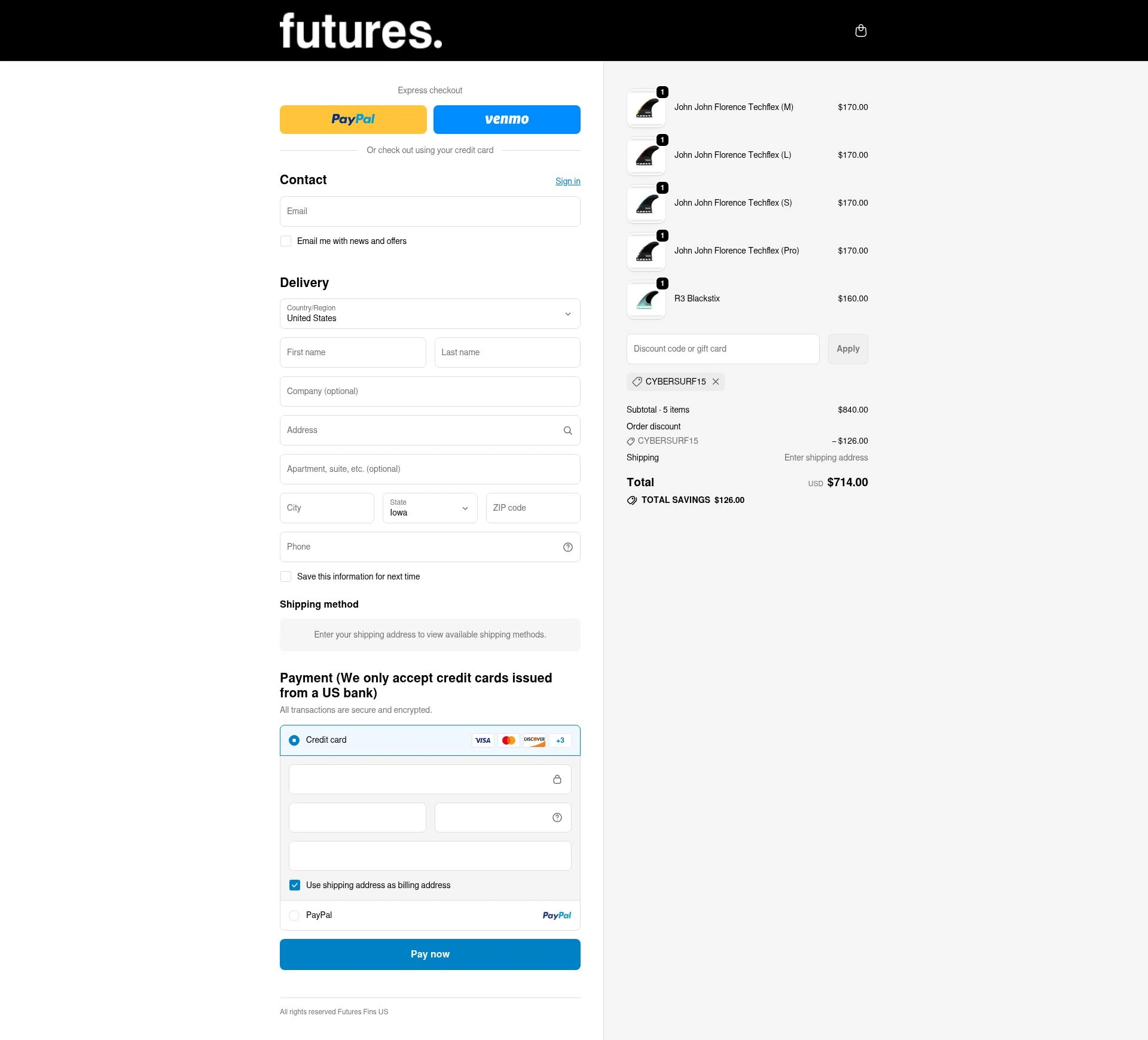Check out with the Venmo express button
This screenshot has width=1148, height=1040.
[506, 120]
